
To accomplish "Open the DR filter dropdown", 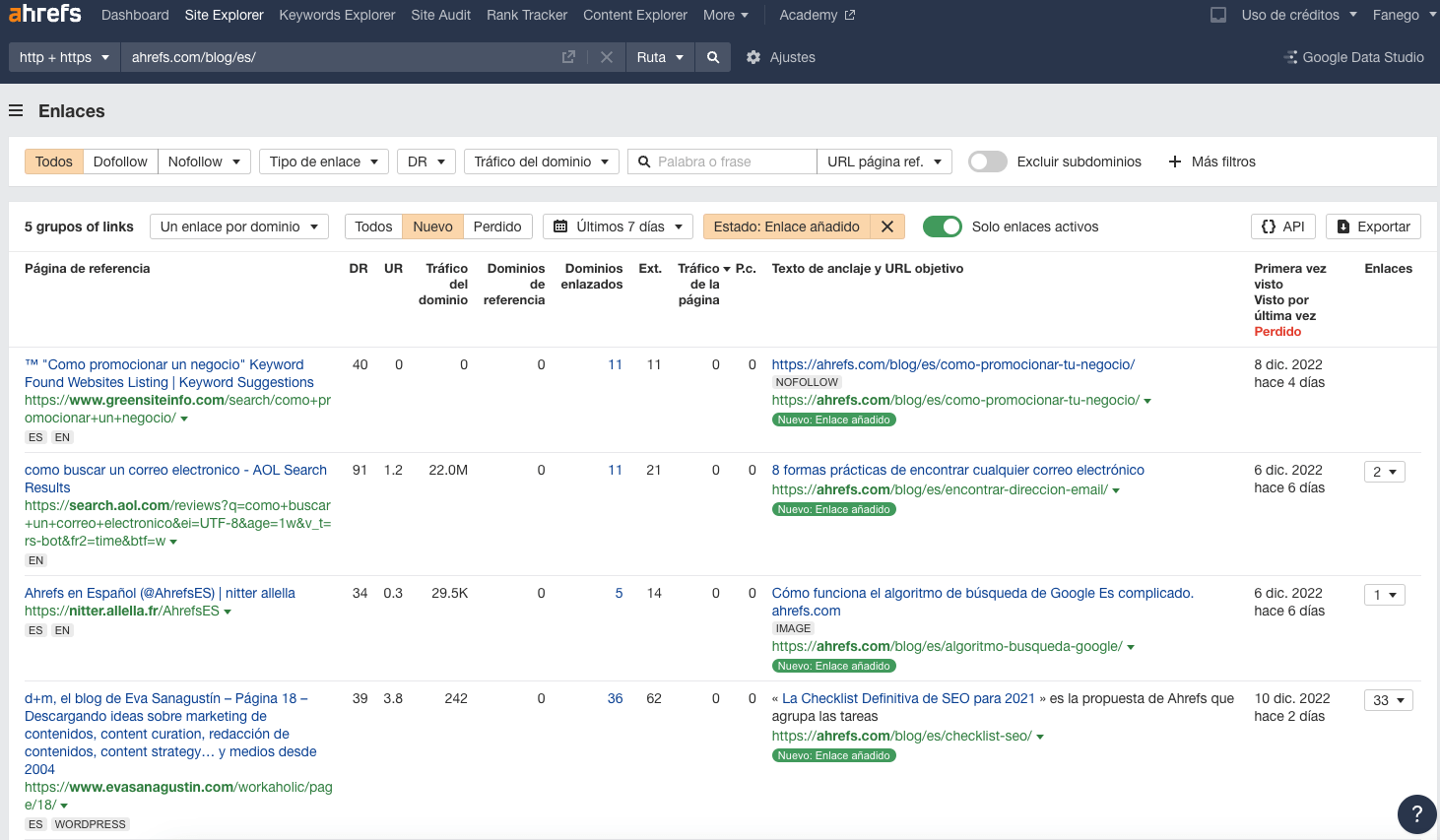I will coord(425,161).
